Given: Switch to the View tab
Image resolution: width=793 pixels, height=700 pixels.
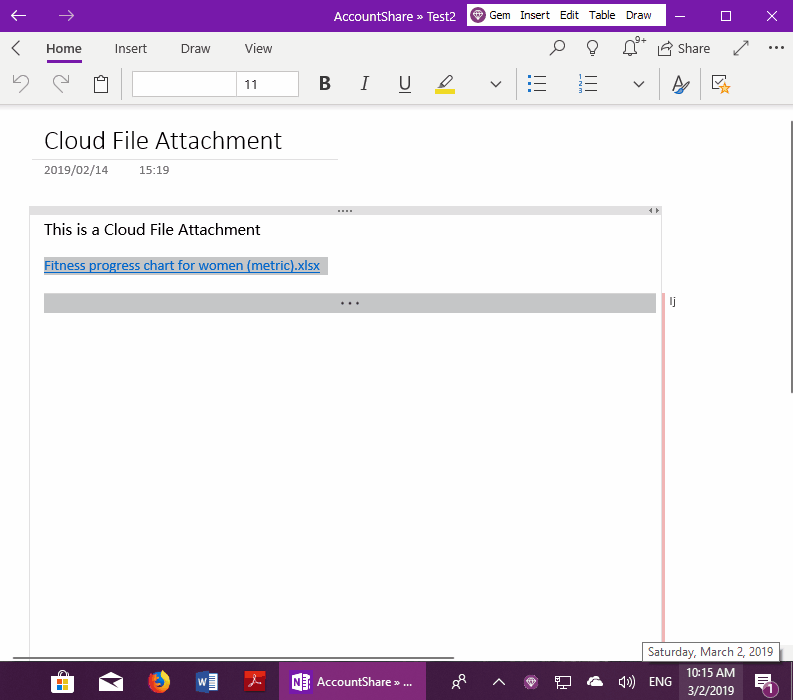Looking at the screenshot, I should click(x=258, y=49).
